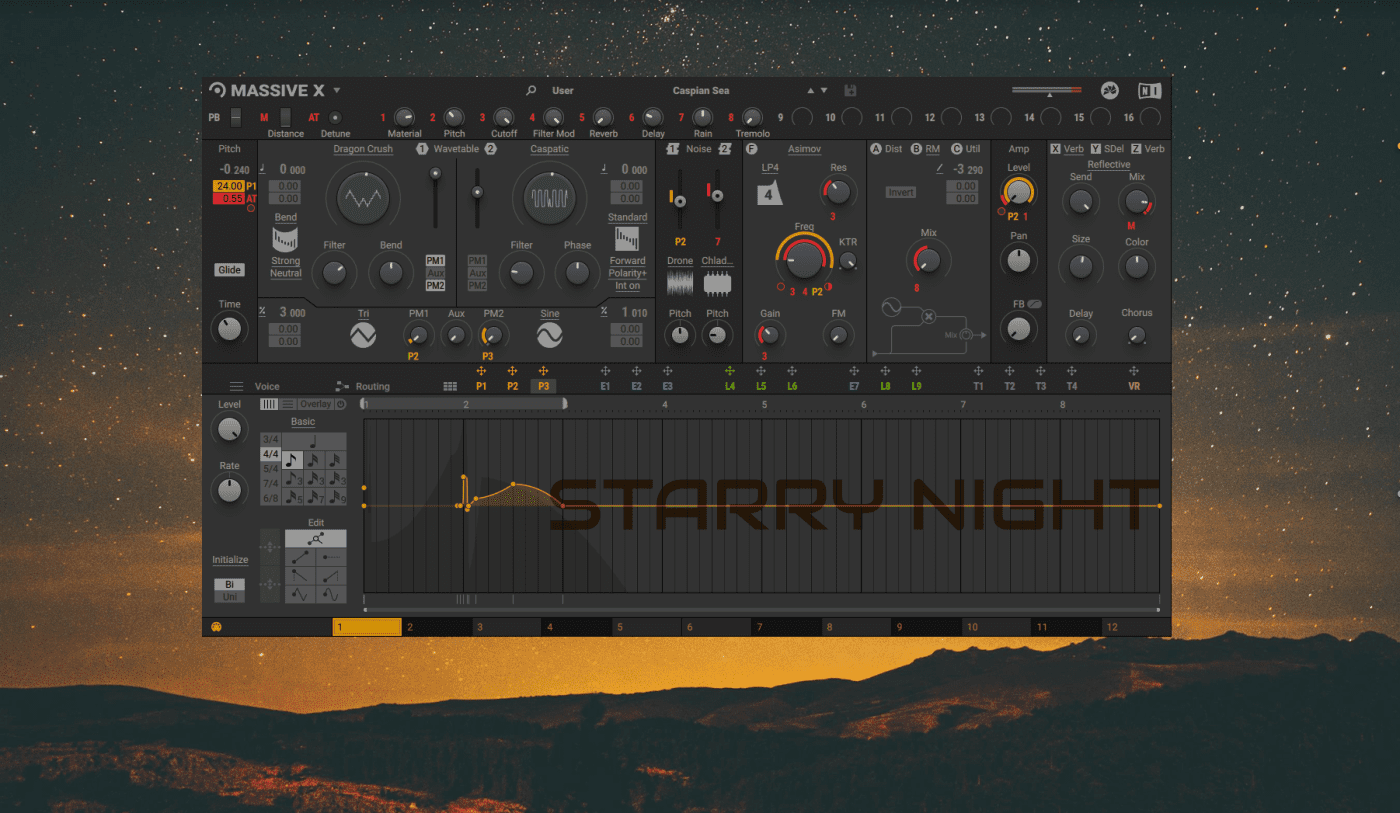This screenshot has width=1400, height=813.
Task: Click the Standard mode shape icon
Action: tap(627, 239)
